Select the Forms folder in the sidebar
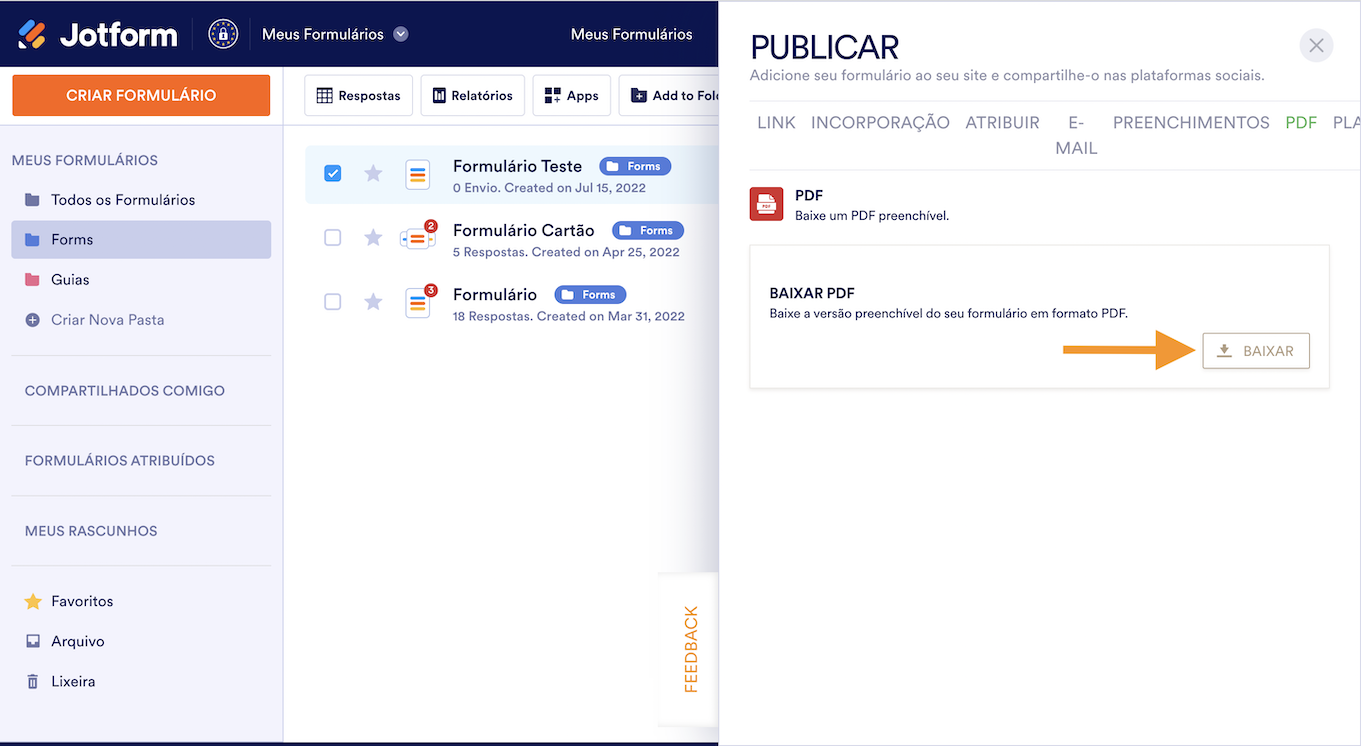Image resolution: width=1361 pixels, height=746 pixels. pos(141,240)
